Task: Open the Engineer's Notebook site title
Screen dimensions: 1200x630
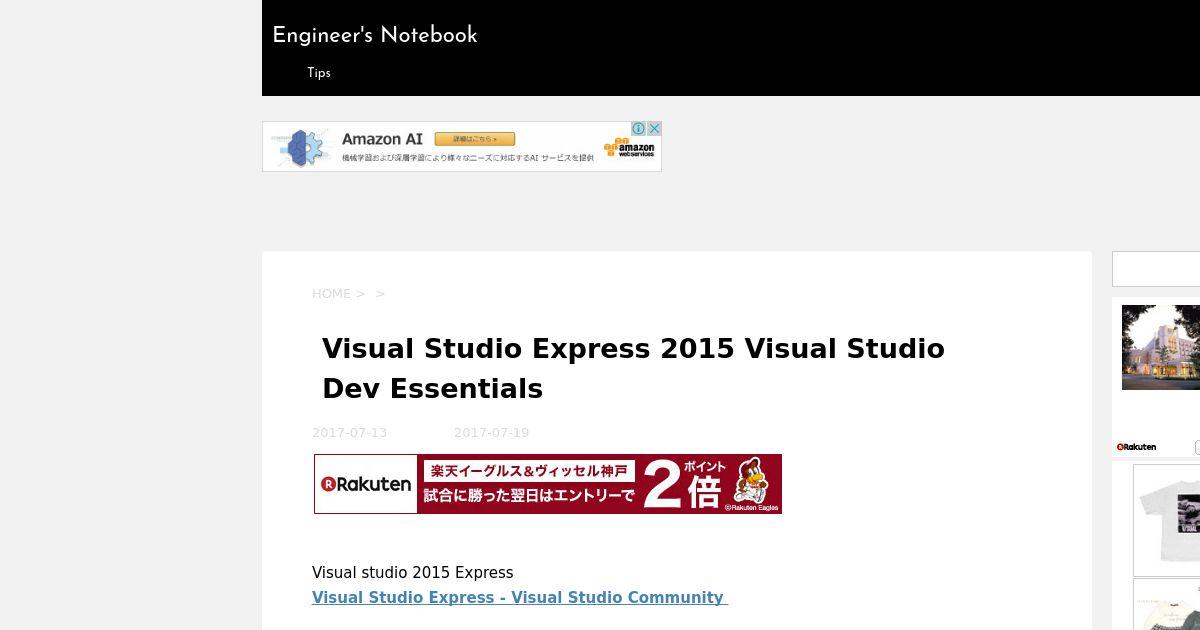Action: coord(374,35)
